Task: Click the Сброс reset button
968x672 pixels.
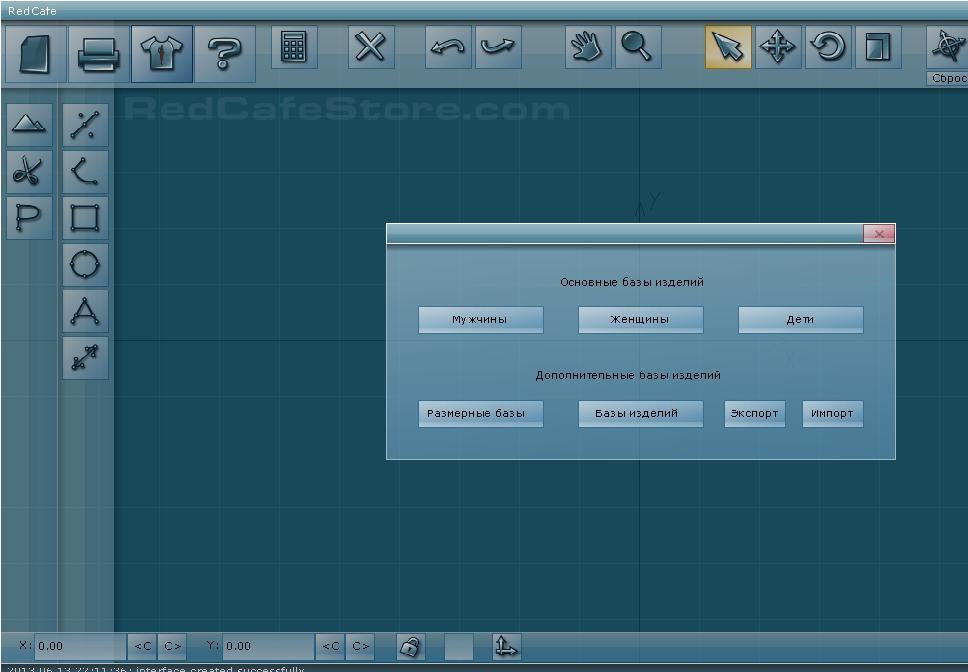Action: tap(948, 78)
